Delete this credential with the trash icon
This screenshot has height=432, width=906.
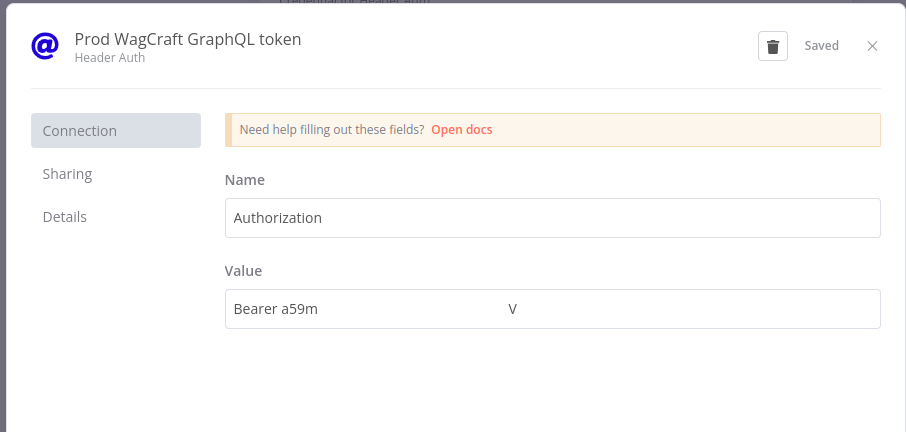773,46
